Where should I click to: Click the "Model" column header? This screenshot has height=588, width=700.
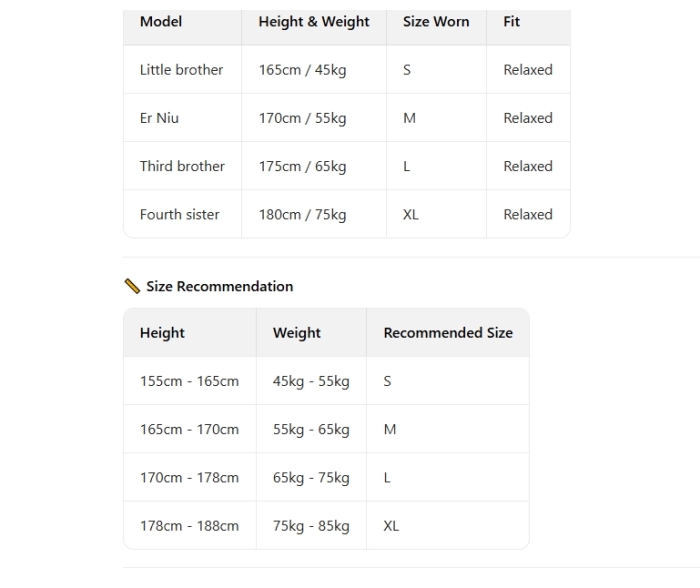click(161, 22)
